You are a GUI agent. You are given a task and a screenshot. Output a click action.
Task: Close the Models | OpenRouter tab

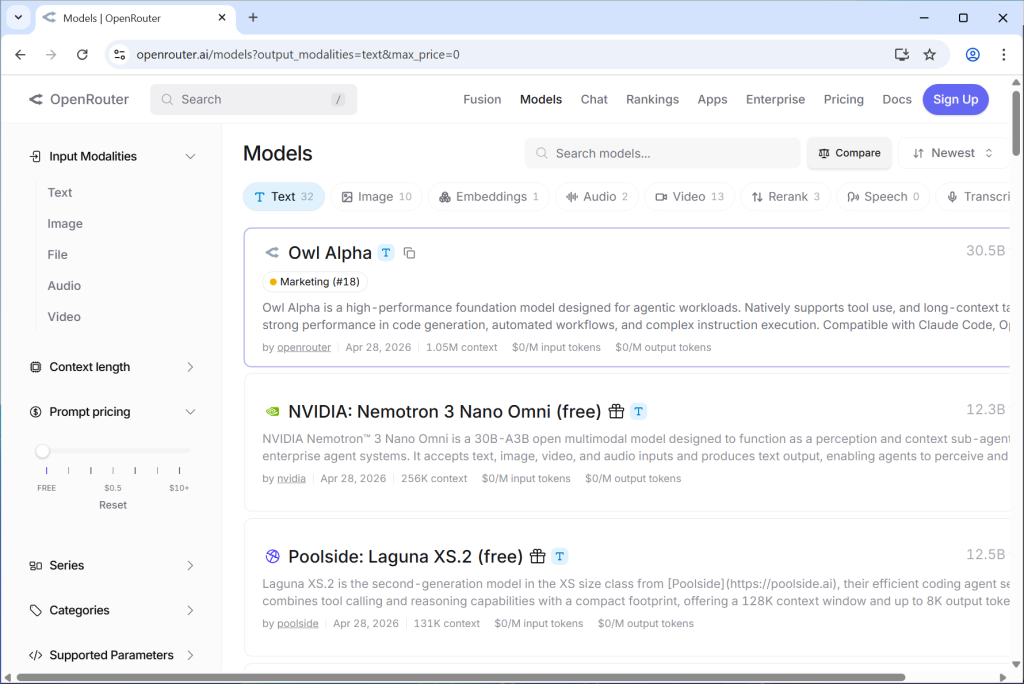[x=222, y=18]
